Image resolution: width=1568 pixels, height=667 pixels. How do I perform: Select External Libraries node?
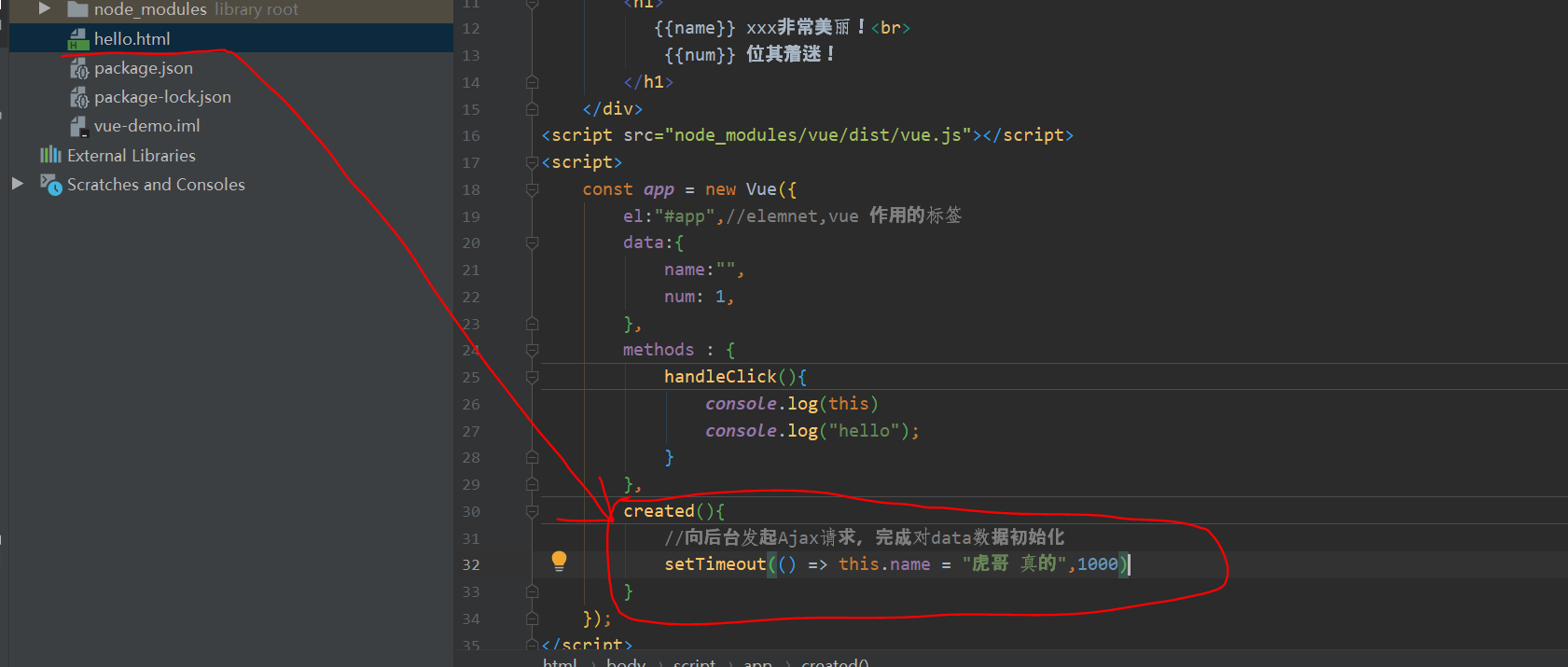pos(132,156)
